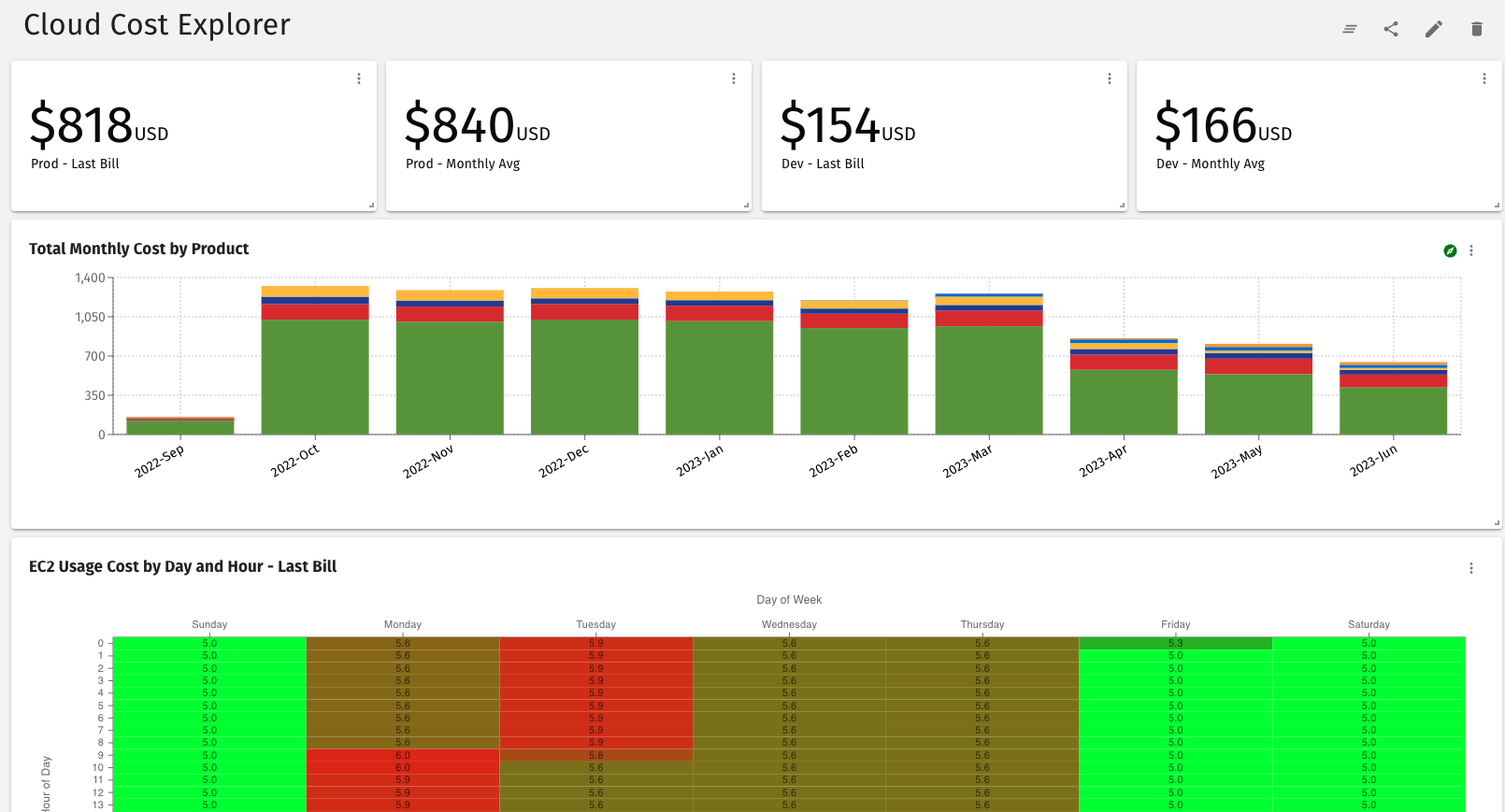
Task: Click green segment of 2022-Oct bar
Action: tap(315, 377)
